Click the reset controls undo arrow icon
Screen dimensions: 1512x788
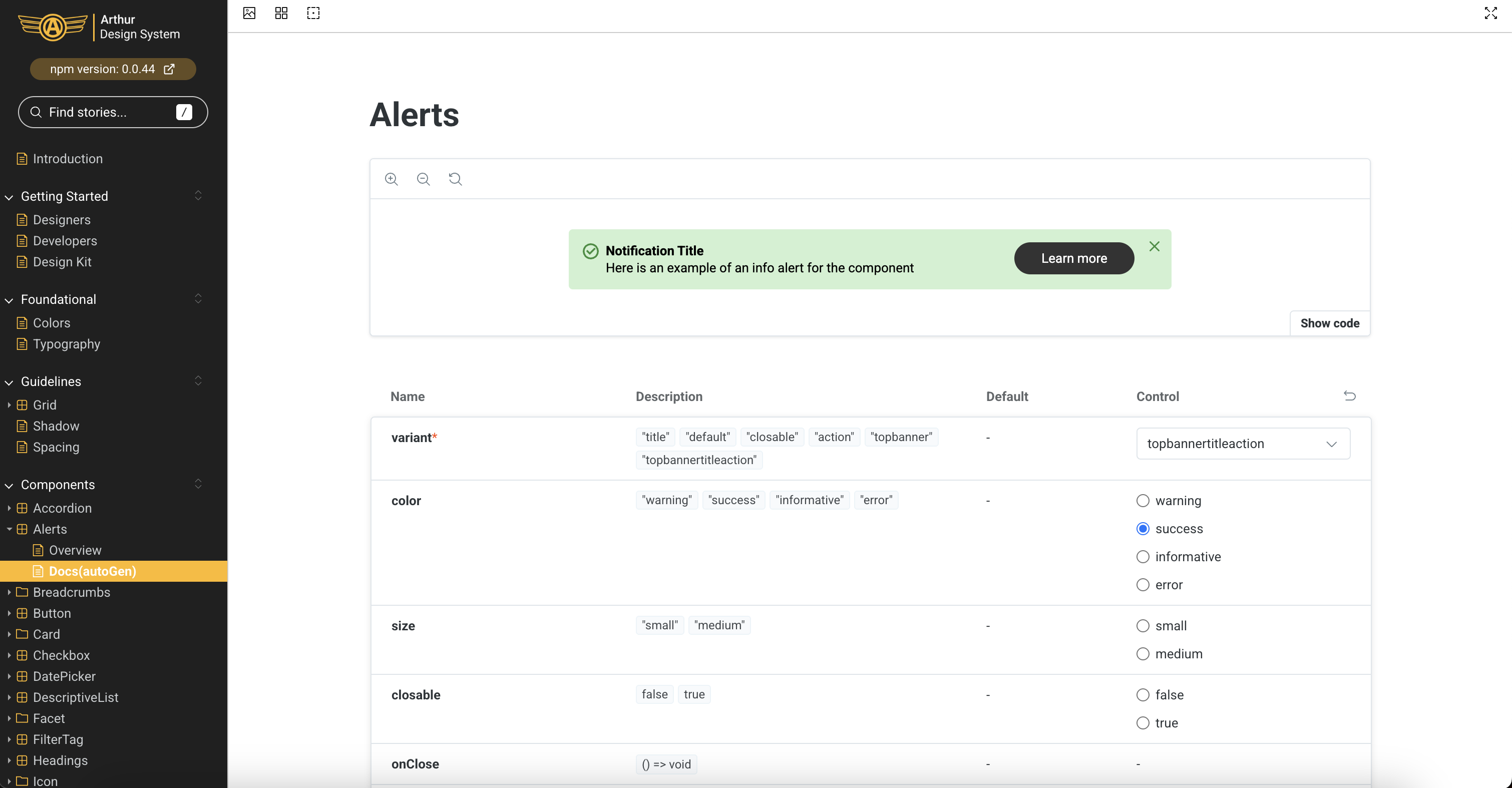(1349, 396)
